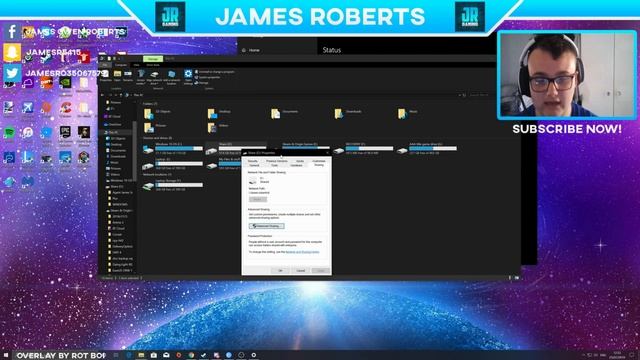
Task: Open the Network and Sharing Center link
Action: click(302, 252)
